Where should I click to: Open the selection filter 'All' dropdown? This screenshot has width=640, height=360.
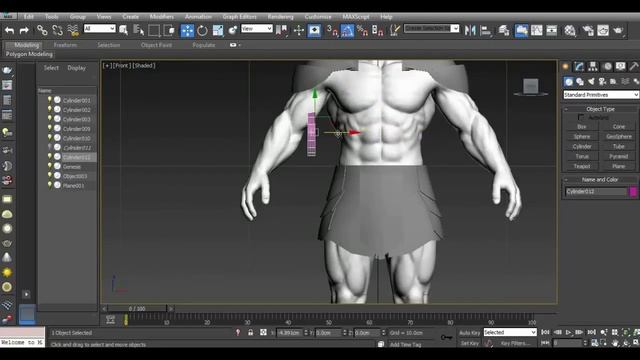point(100,29)
